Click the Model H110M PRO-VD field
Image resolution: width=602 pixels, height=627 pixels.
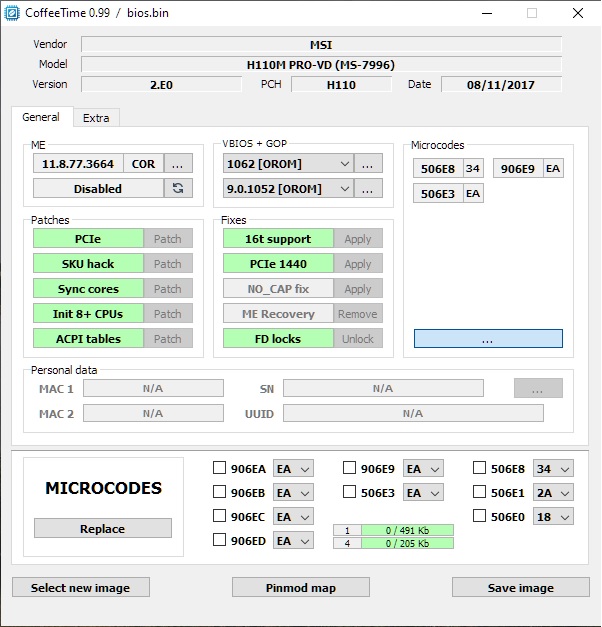pos(321,64)
